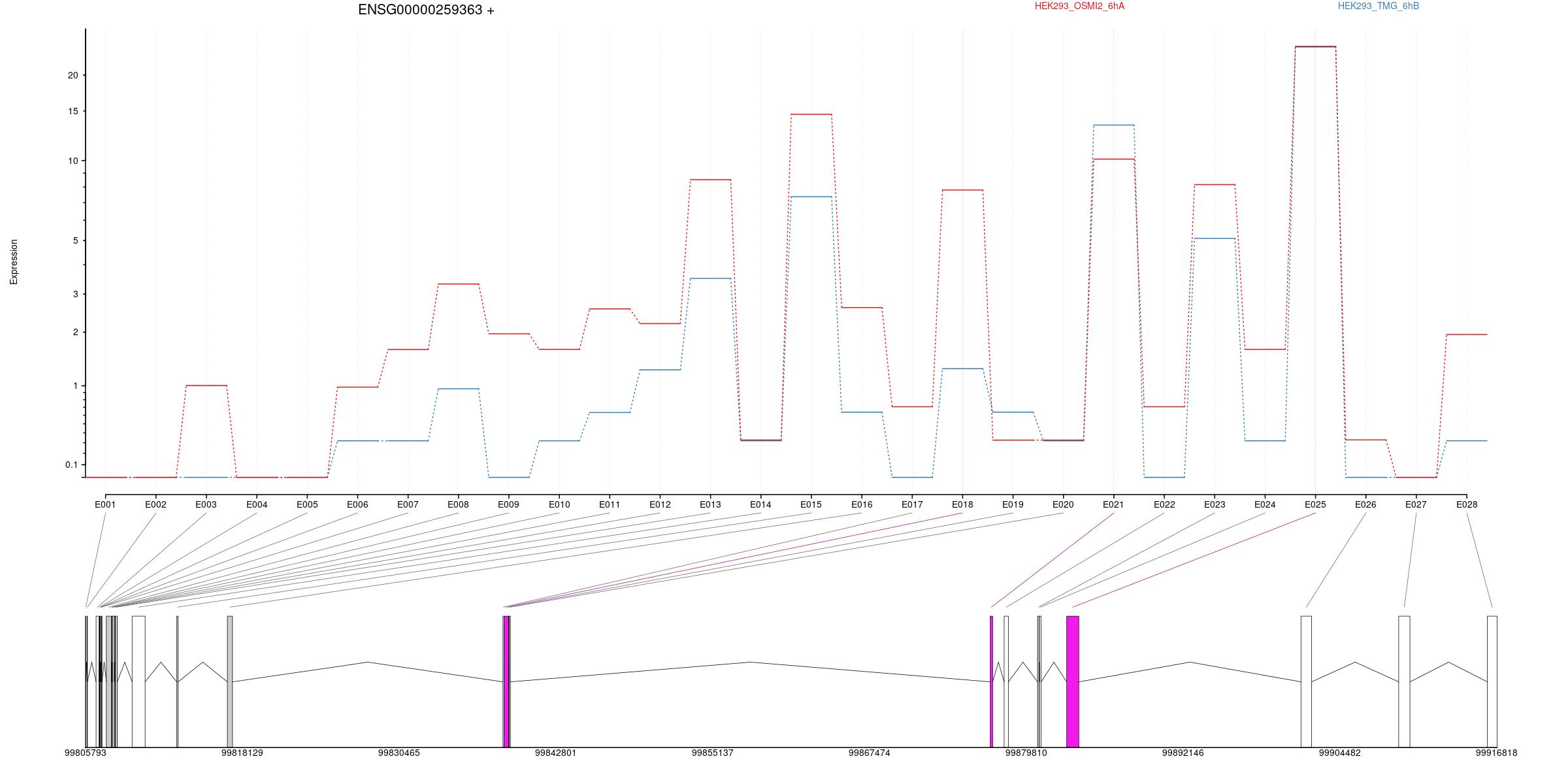Click the gene title ENSG00000259363 +
Viewport: 1568px width, 784px height.
(x=426, y=10)
